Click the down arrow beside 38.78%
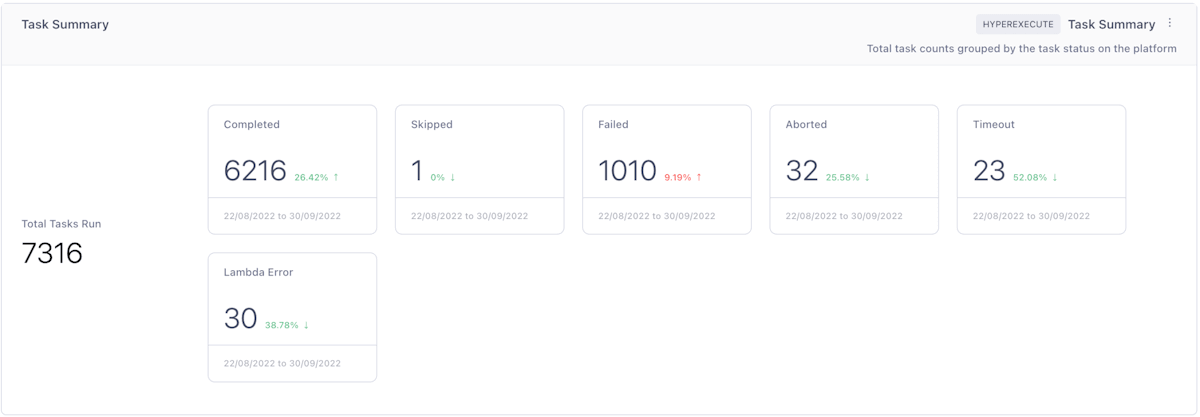This screenshot has width=1200, height=417. pos(306,325)
